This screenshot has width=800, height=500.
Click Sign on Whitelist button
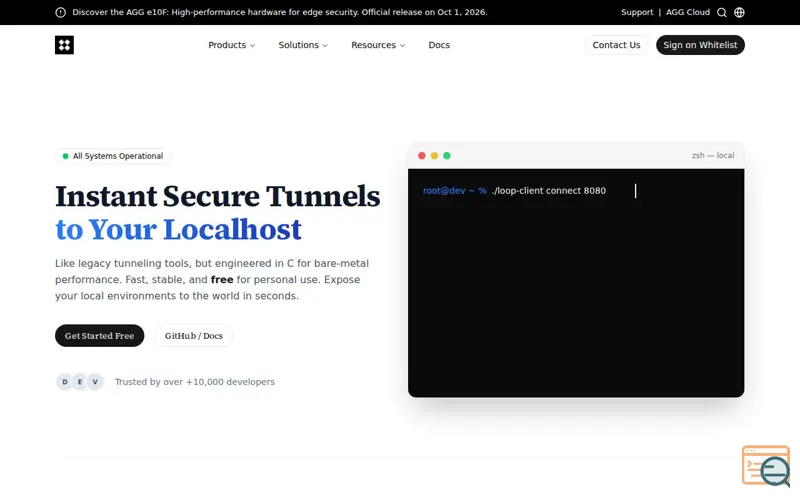[700, 45]
